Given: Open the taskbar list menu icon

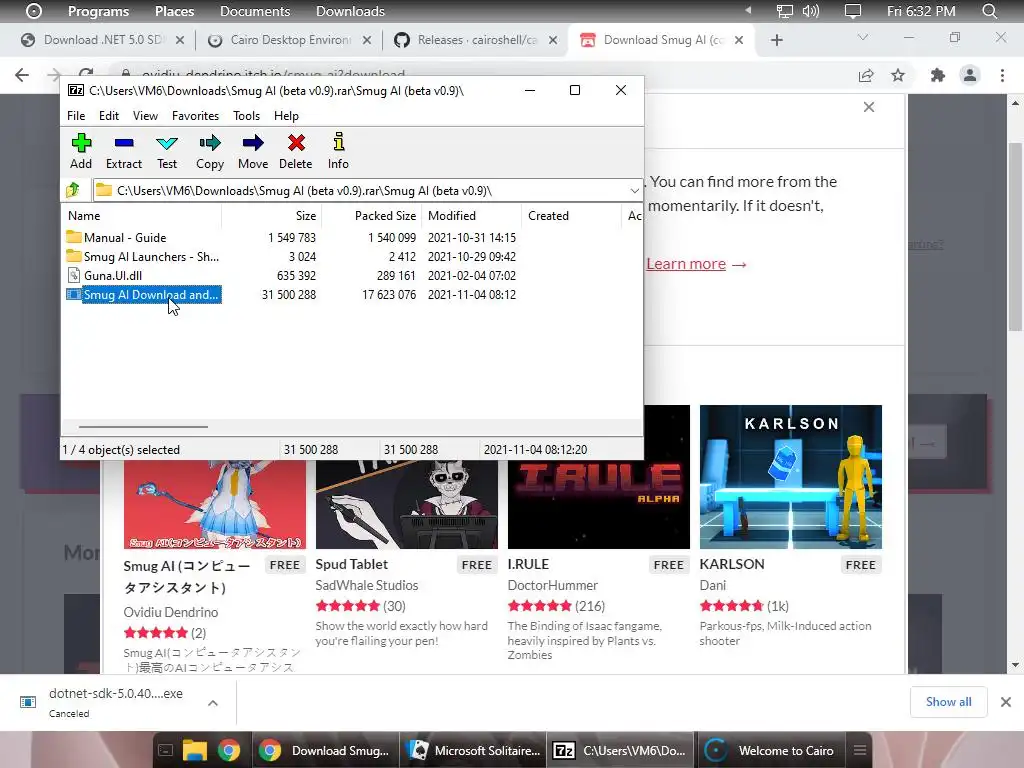Looking at the screenshot, I should pos(860,750).
